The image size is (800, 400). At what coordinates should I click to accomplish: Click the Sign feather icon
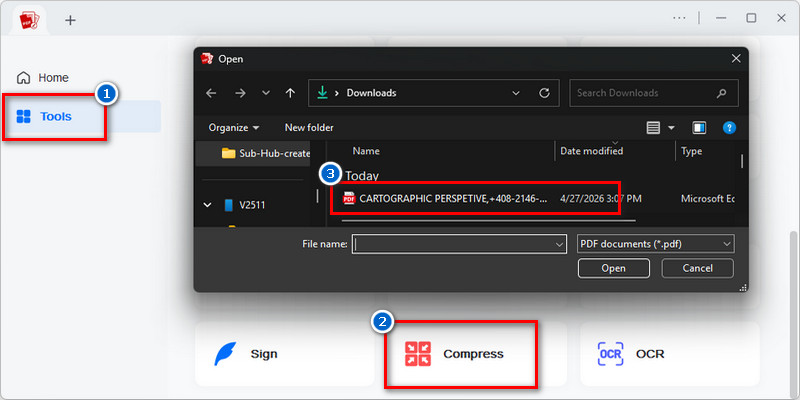pyautogui.click(x=225, y=354)
